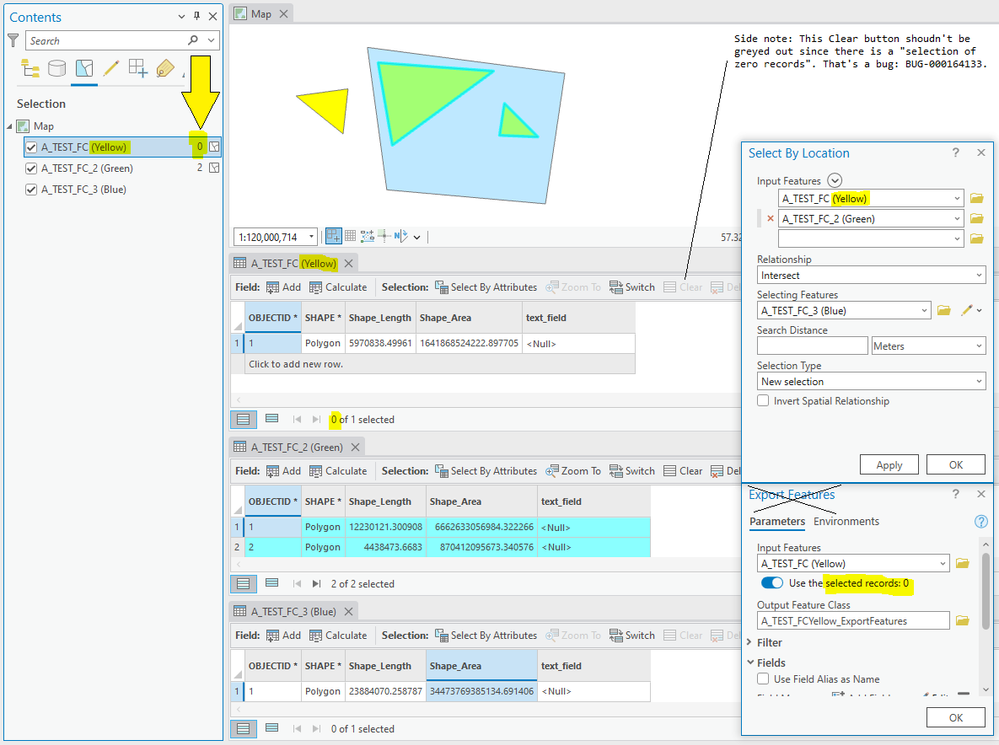This screenshot has width=999, height=745.
Task: Click the Export Features vertical scrollbar
Action: 986,589
